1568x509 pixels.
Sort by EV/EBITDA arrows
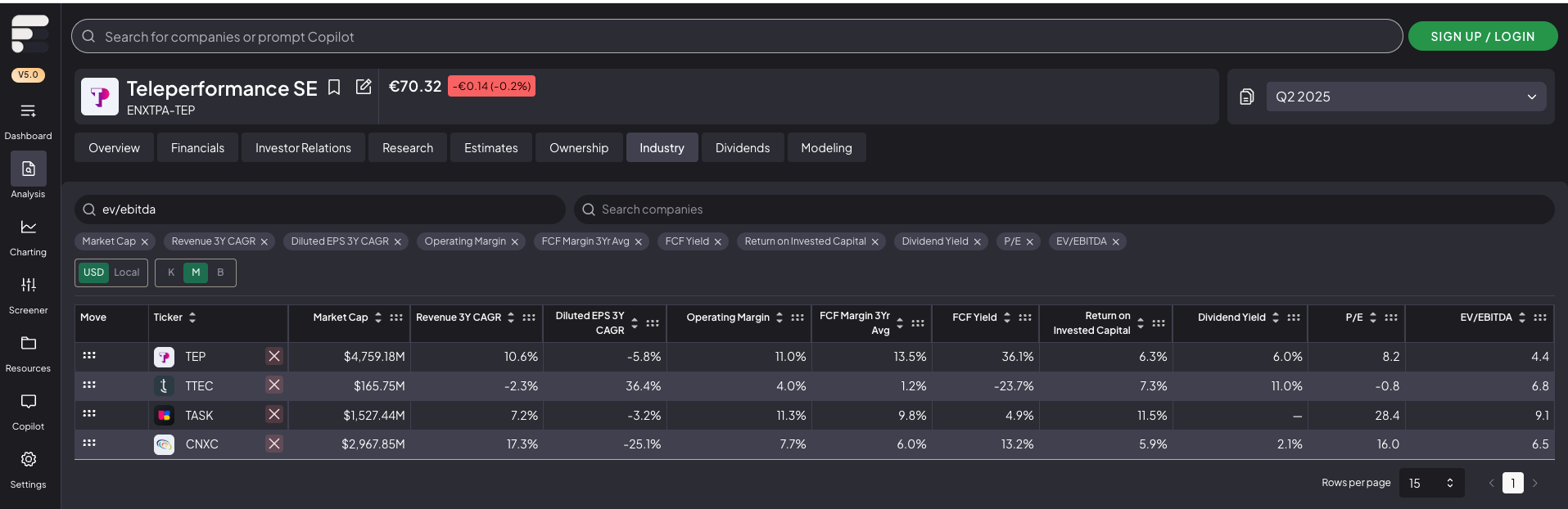click(1522, 318)
